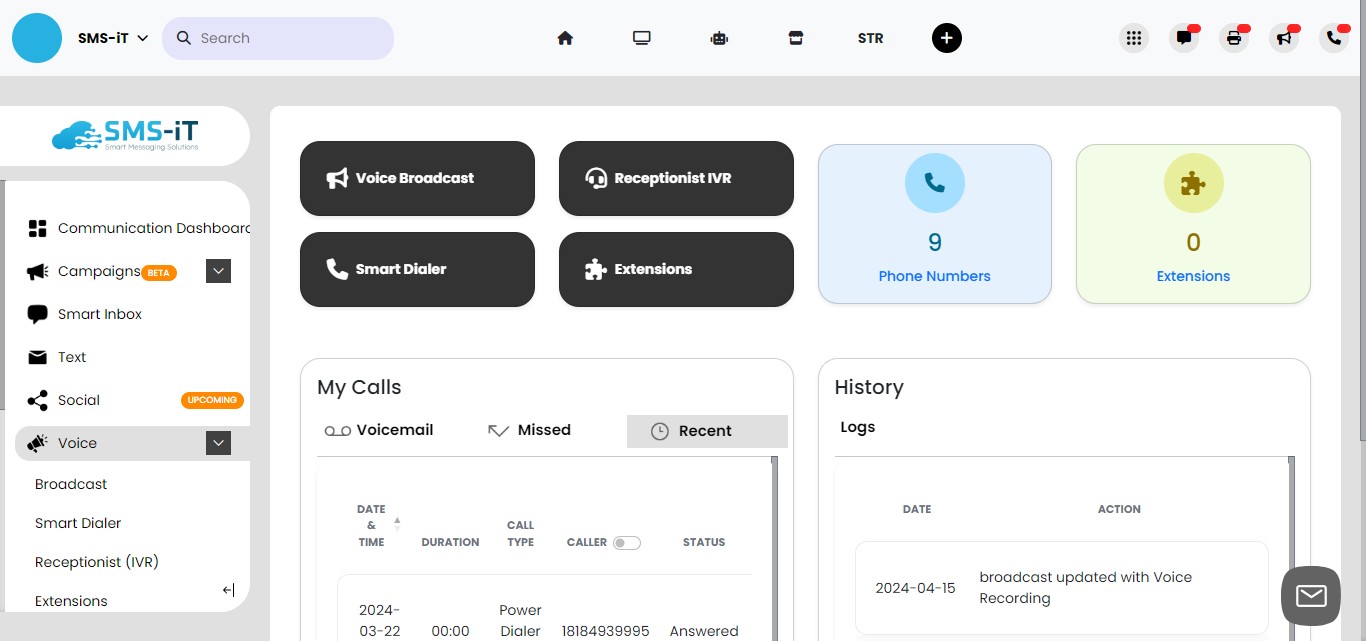Go to the Home icon in top navigation
Image resolution: width=1366 pixels, height=641 pixels.
565,38
